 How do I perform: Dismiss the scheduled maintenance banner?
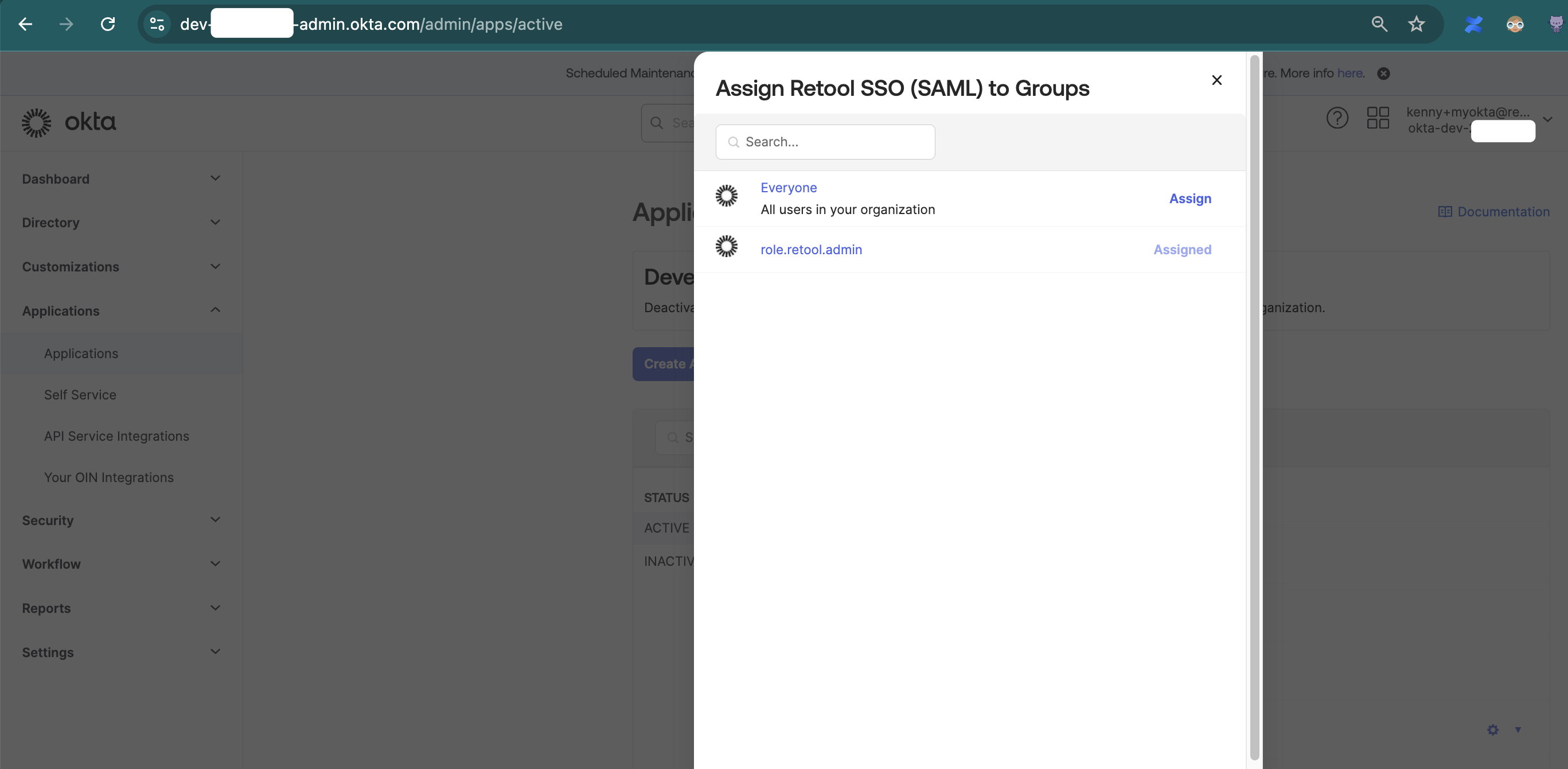(x=1383, y=73)
